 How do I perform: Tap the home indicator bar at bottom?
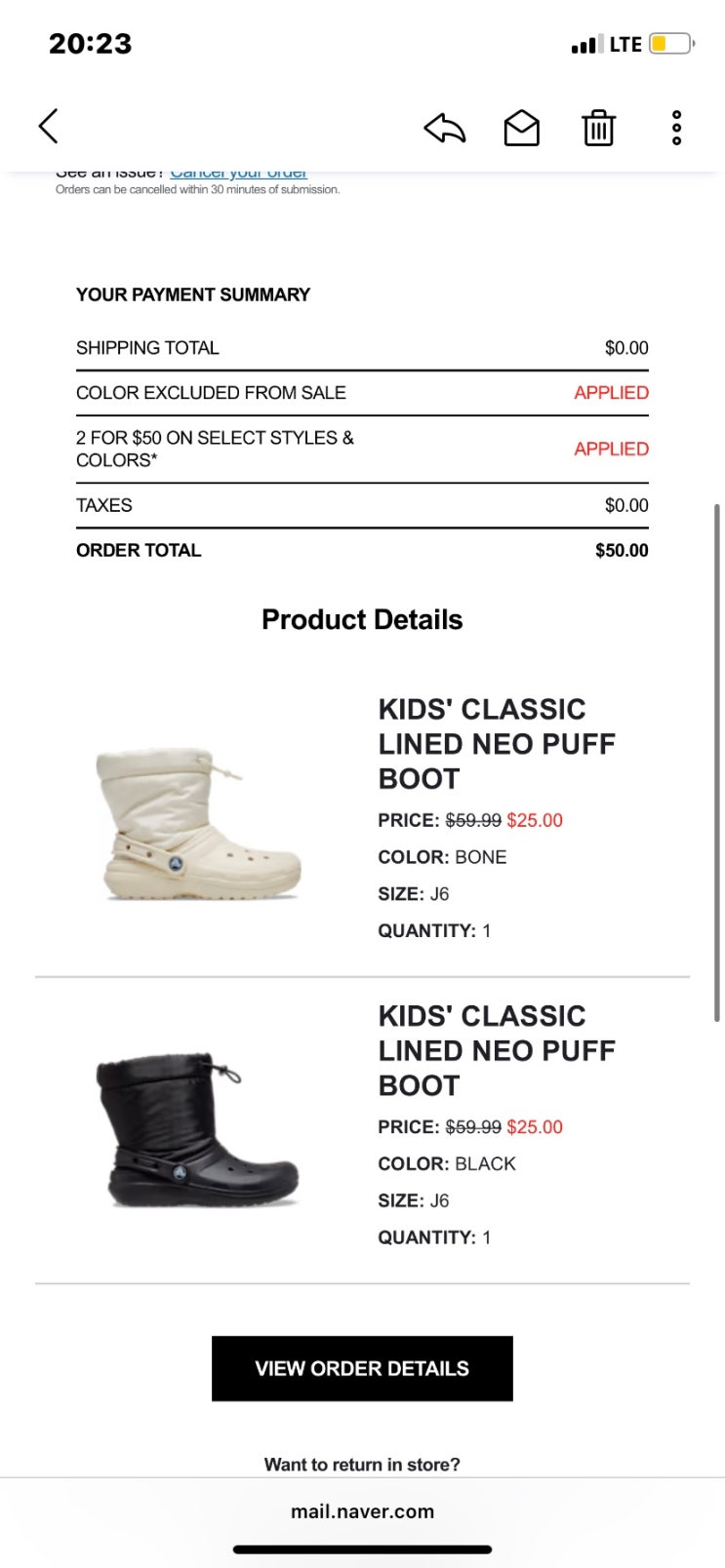coord(362,1548)
